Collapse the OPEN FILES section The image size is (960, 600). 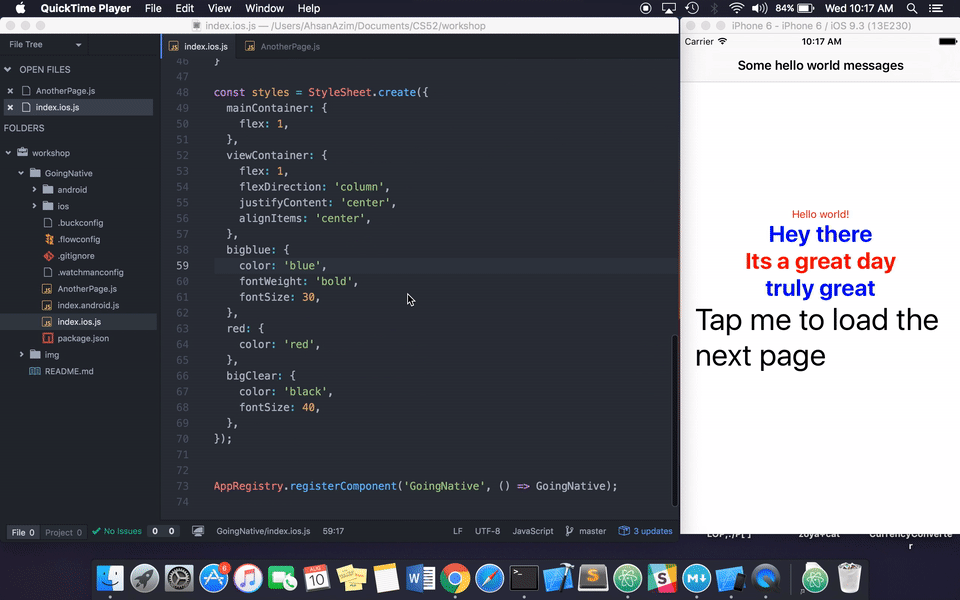coord(8,69)
